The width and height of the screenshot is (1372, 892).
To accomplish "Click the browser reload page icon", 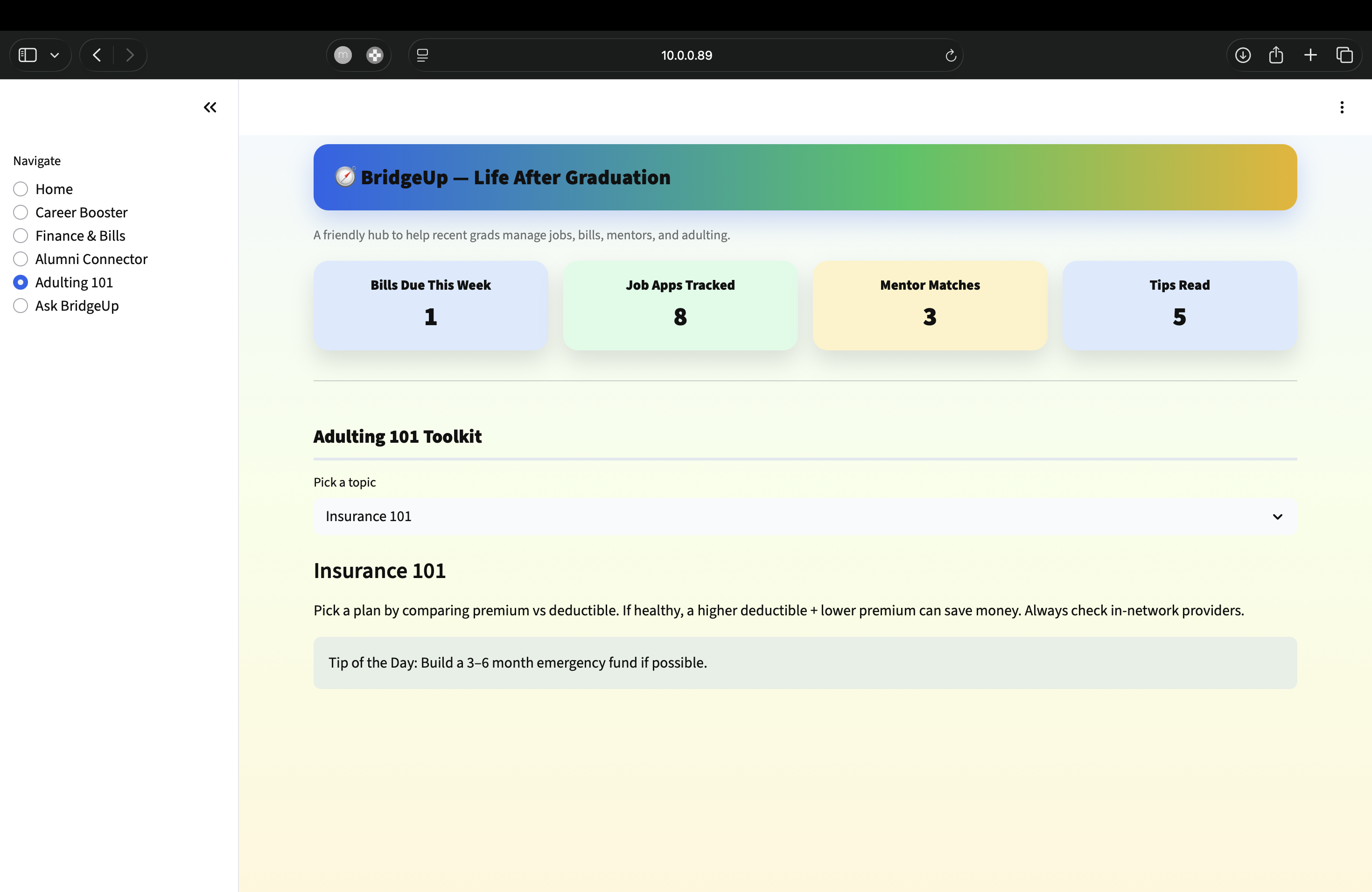I will click(x=951, y=56).
